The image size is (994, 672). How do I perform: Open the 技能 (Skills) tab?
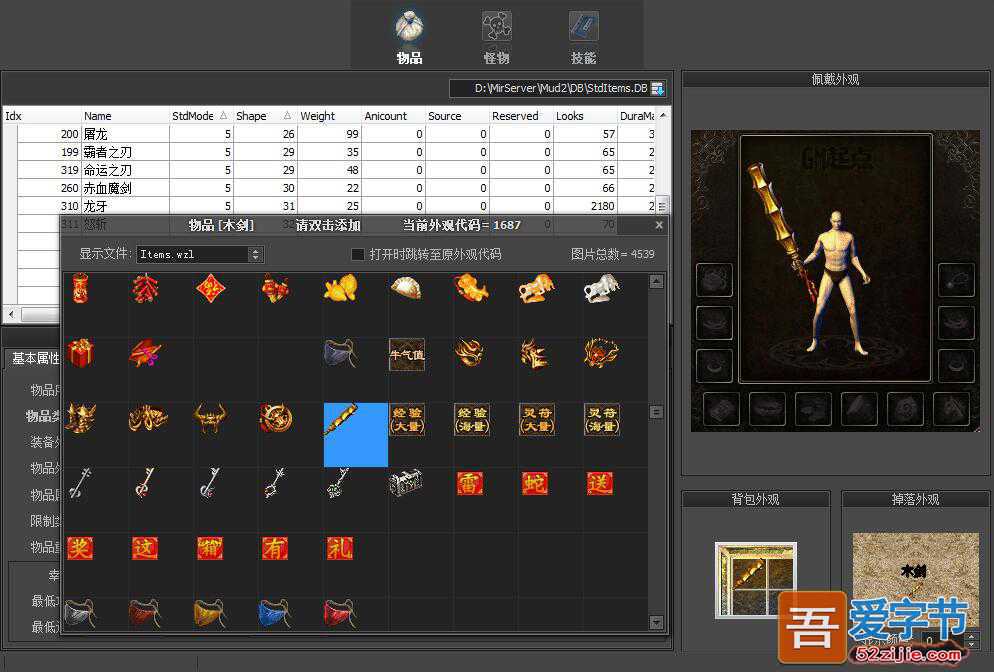click(583, 36)
